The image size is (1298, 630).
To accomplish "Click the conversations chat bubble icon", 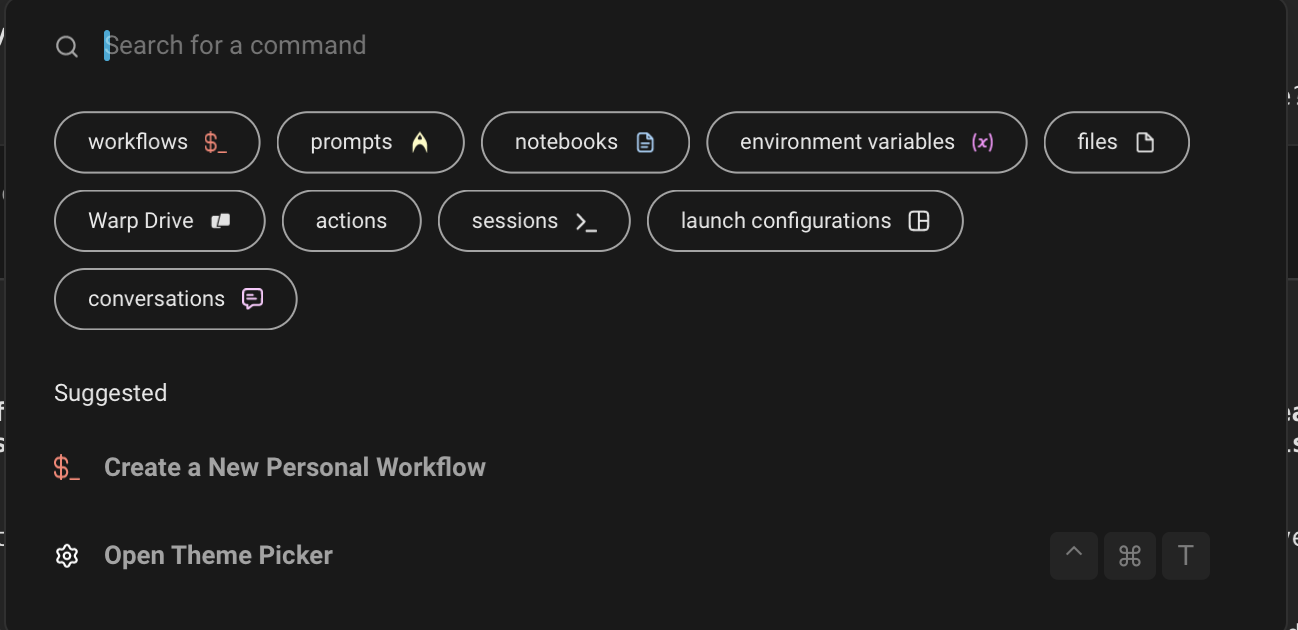I will 253,299.
